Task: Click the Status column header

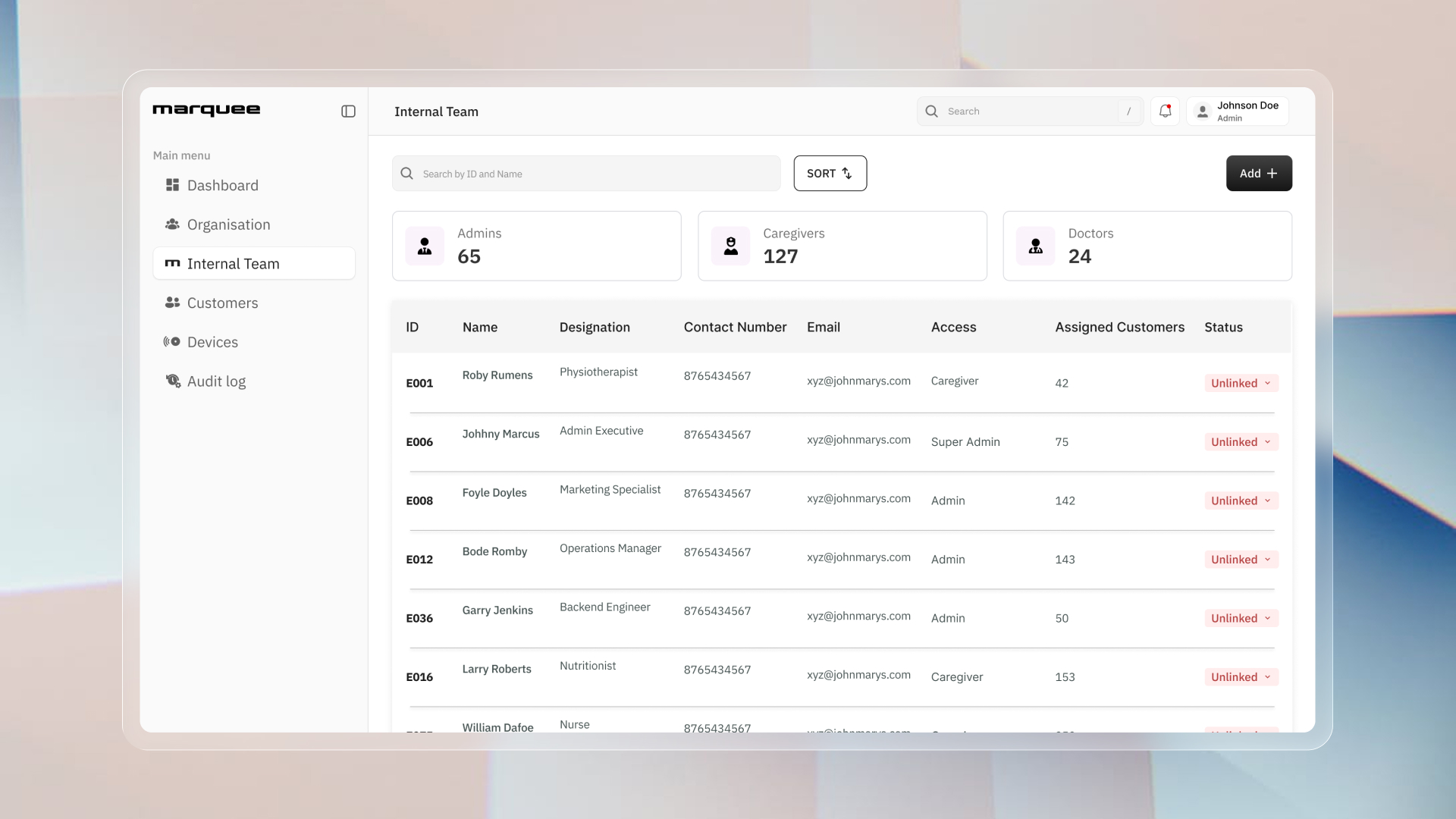Action: tap(1223, 327)
